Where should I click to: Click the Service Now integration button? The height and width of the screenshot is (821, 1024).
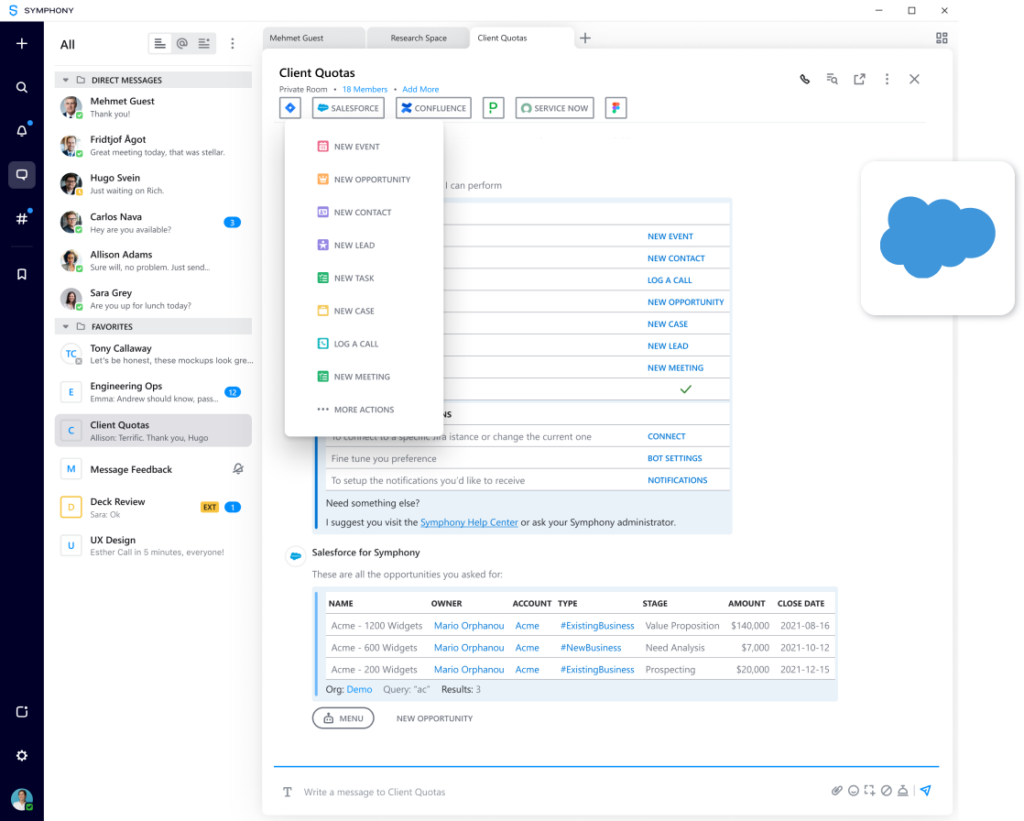coord(554,108)
